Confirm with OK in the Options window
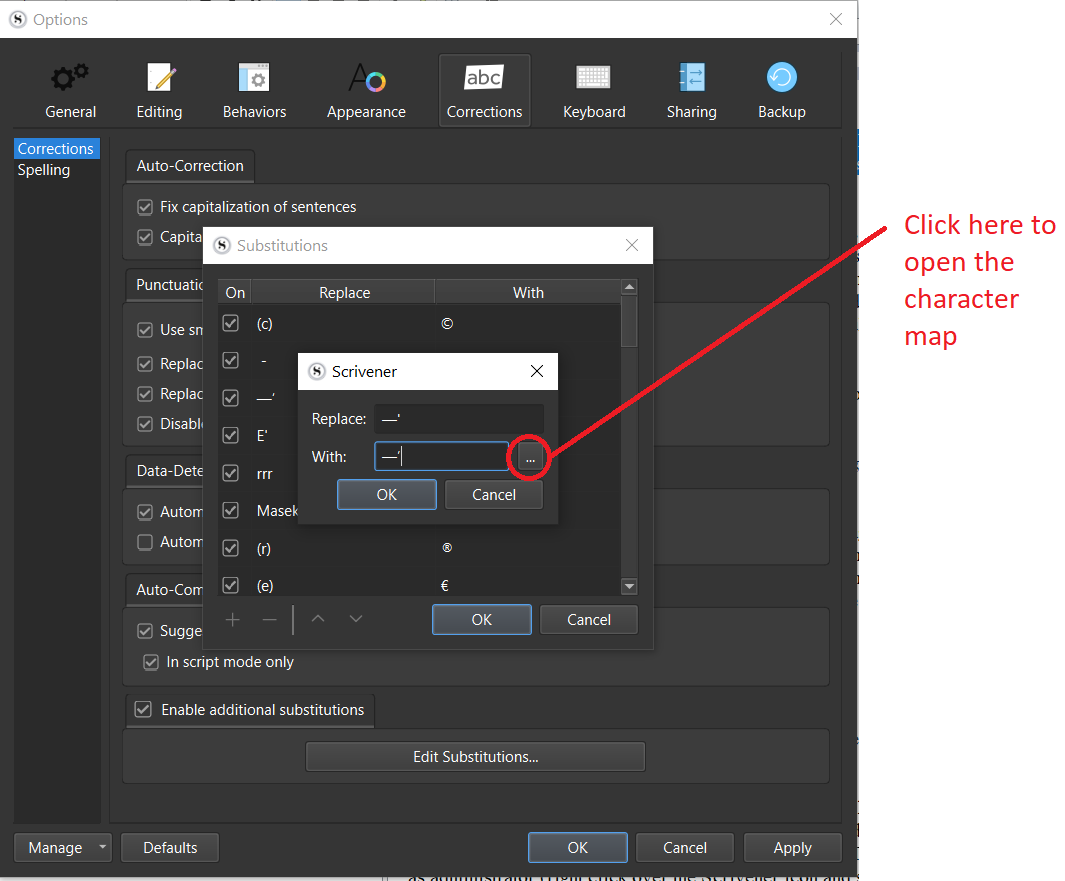1065x881 pixels. pos(577,848)
